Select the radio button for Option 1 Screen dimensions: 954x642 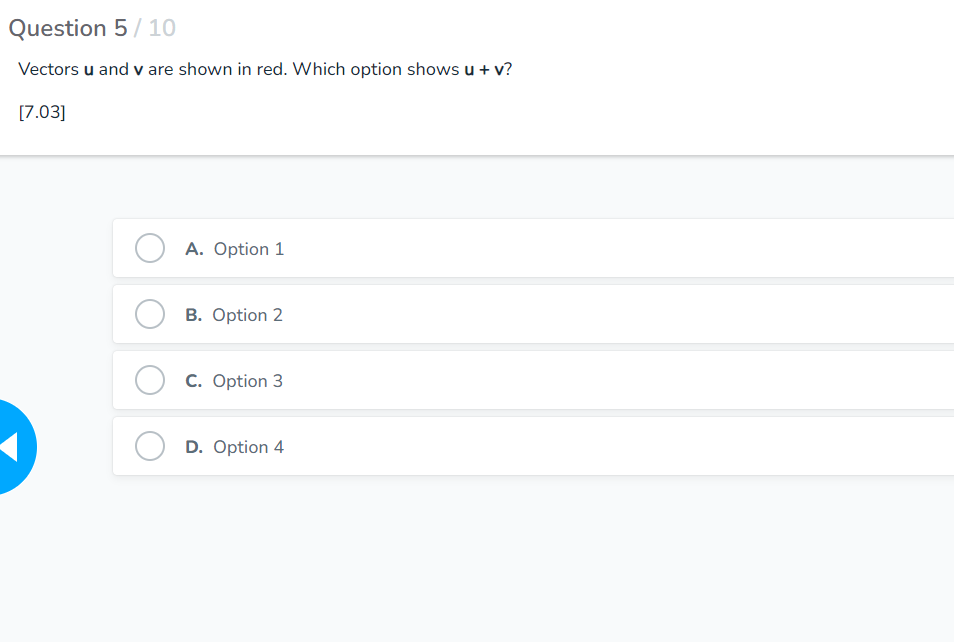point(149,247)
